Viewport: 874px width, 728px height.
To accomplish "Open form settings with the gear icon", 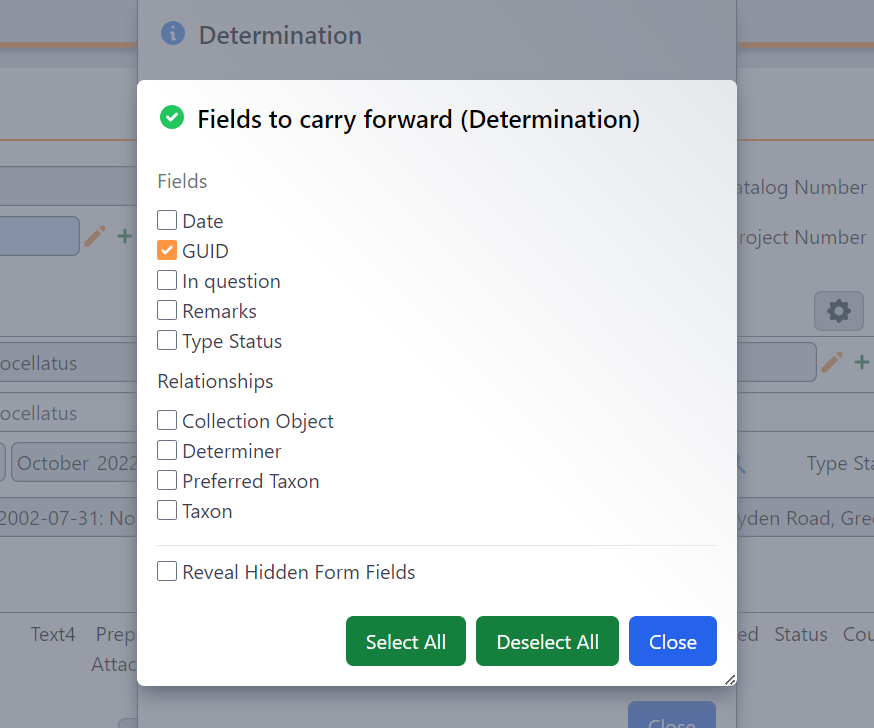I will pyautogui.click(x=838, y=311).
